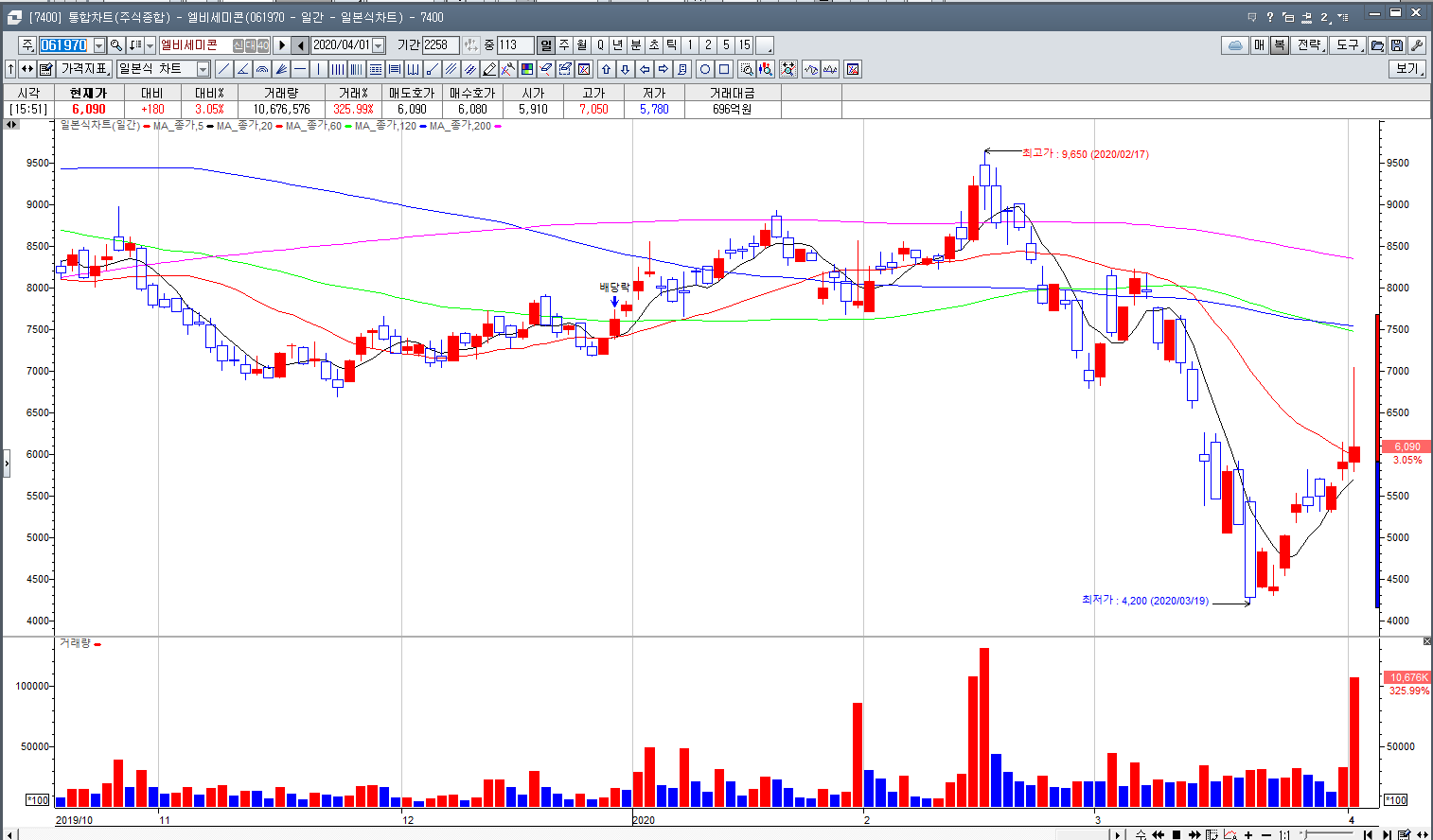Click the 1:1 zoom reset button
This screenshot has height=840, width=1433.
point(1284,834)
